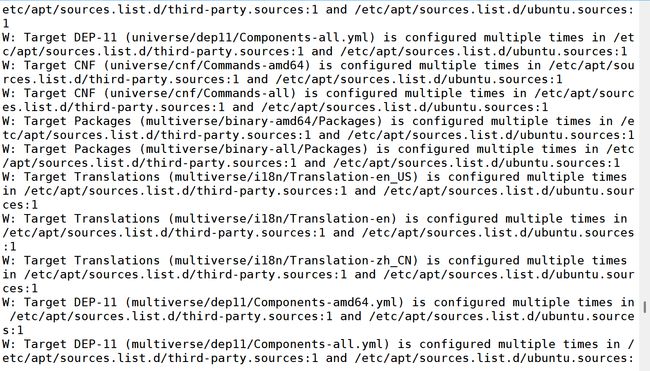
Task: Click the CNF label on the Commands-all line
Action: tap(85, 93)
